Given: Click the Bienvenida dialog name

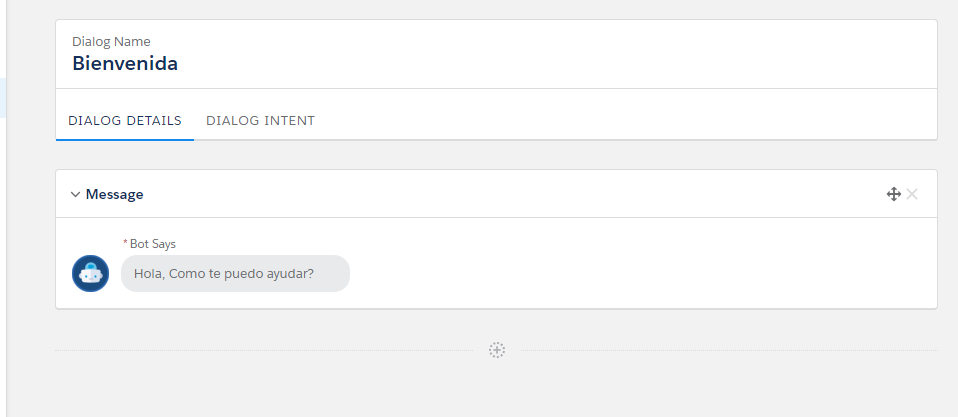Looking at the screenshot, I should click(x=125, y=64).
